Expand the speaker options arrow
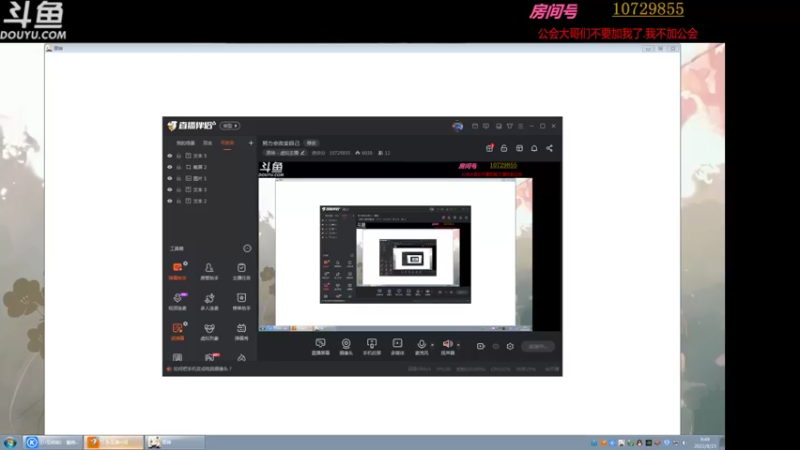This screenshot has width=800, height=450. 458,345
